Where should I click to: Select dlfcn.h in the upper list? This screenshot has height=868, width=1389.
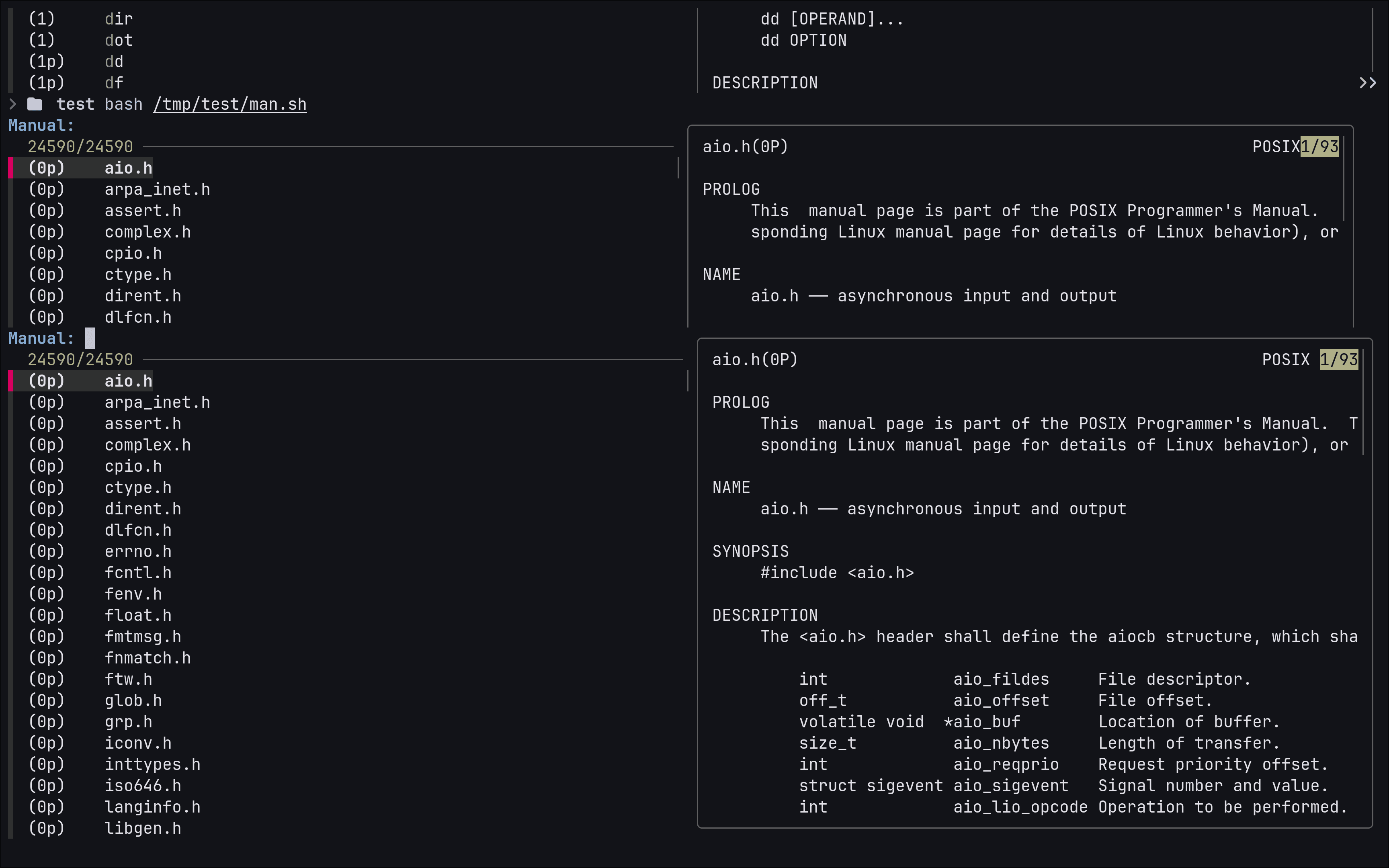[x=138, y=316]
